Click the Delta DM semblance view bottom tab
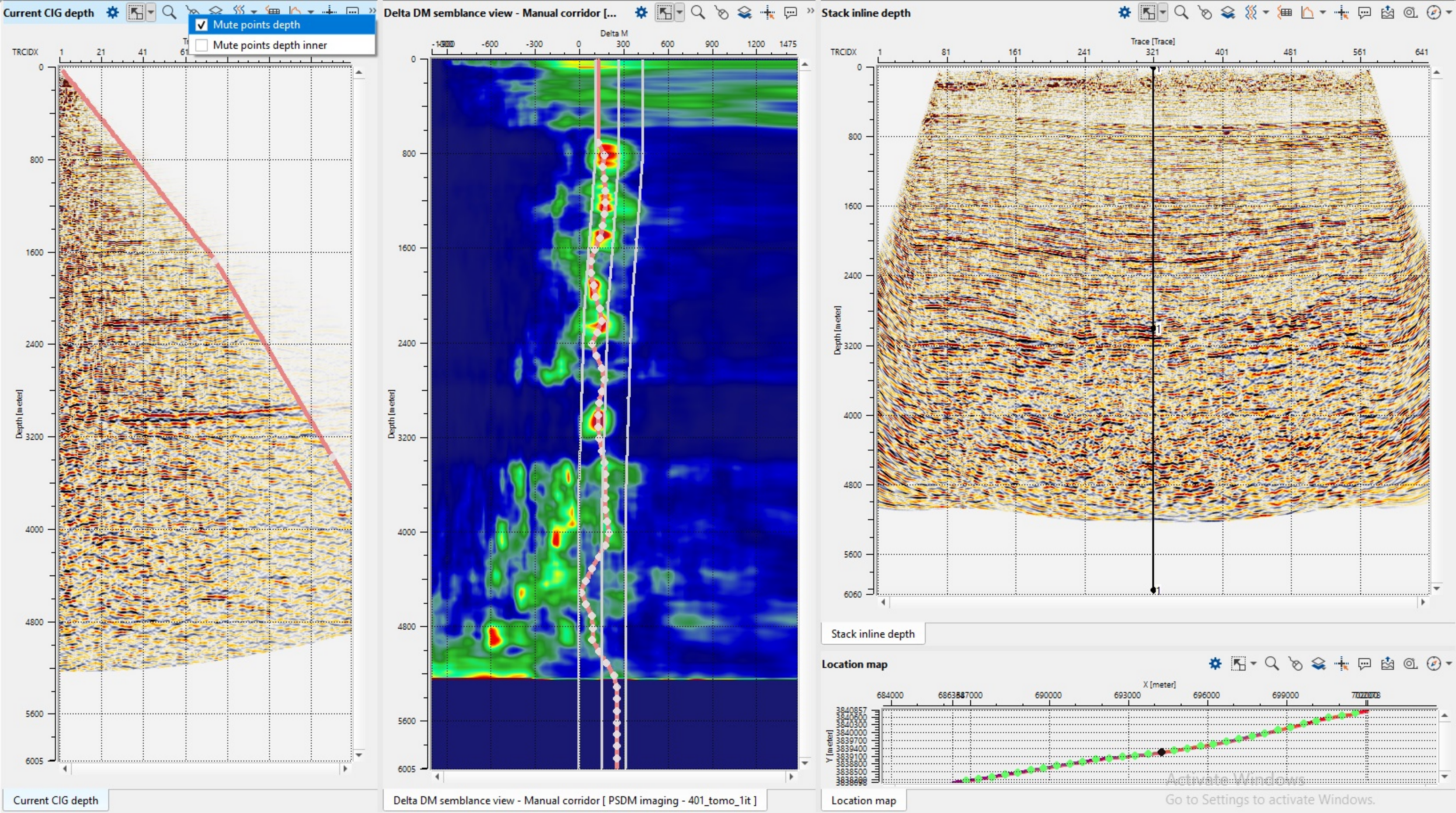The image size is (1456, 813). pos(574,800)
